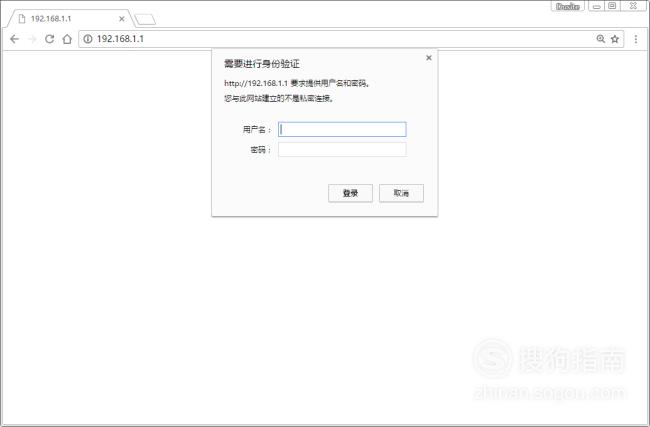Close the 192.168.1.1 tab

pos(121,19)
